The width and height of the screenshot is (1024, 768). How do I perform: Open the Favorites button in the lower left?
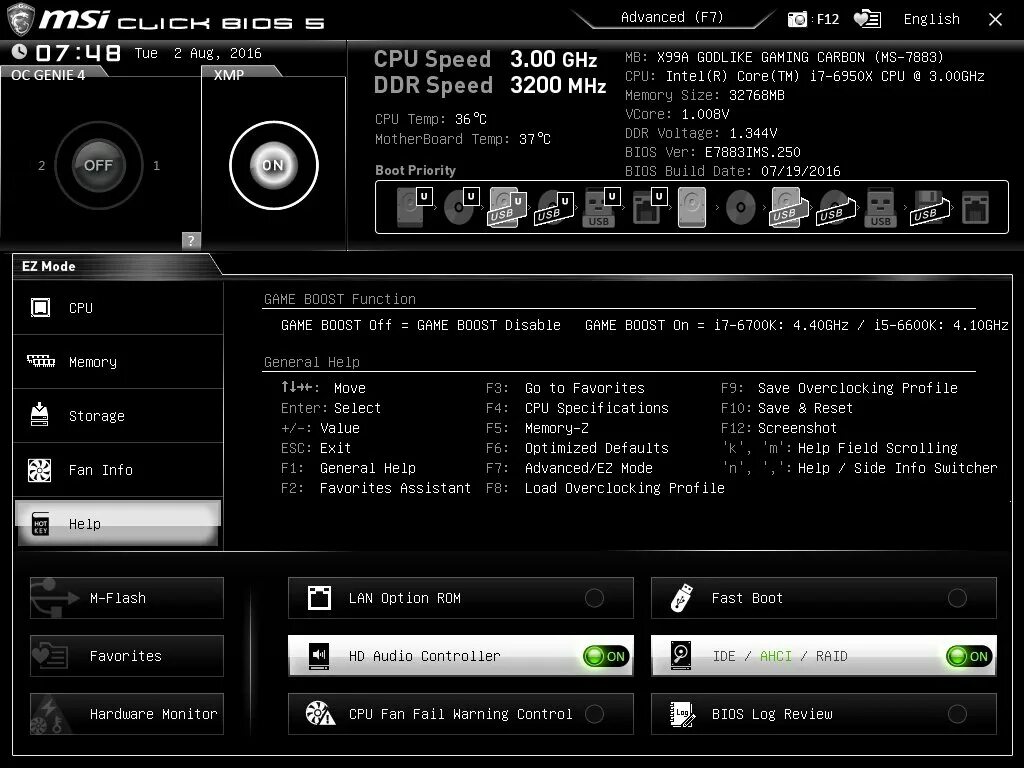click(127, 656)
